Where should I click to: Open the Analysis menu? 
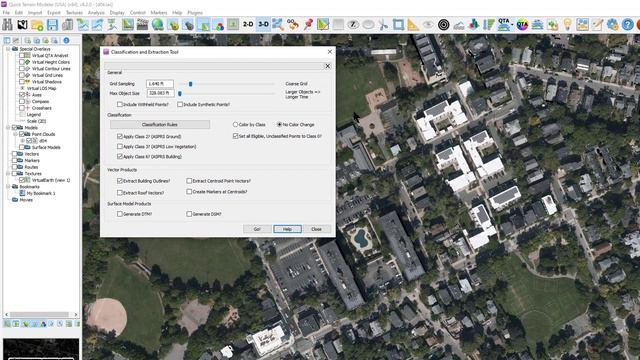pos(96,13)
